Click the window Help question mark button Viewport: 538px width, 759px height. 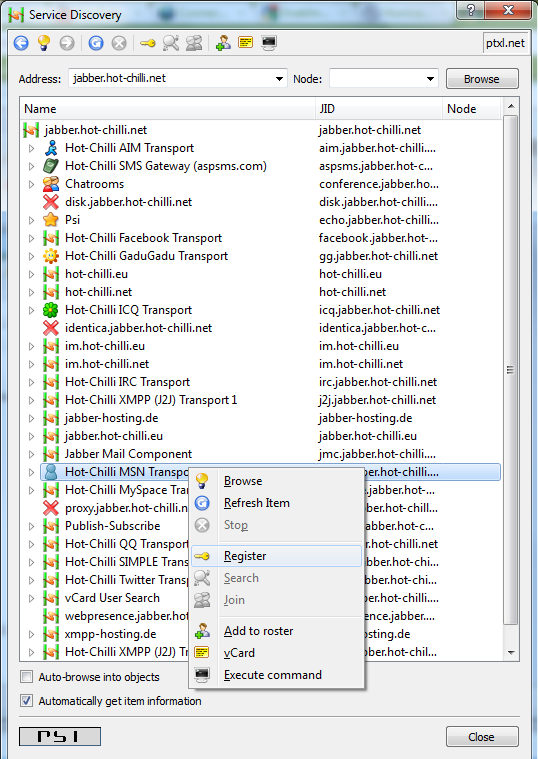(x=470, y=9)
